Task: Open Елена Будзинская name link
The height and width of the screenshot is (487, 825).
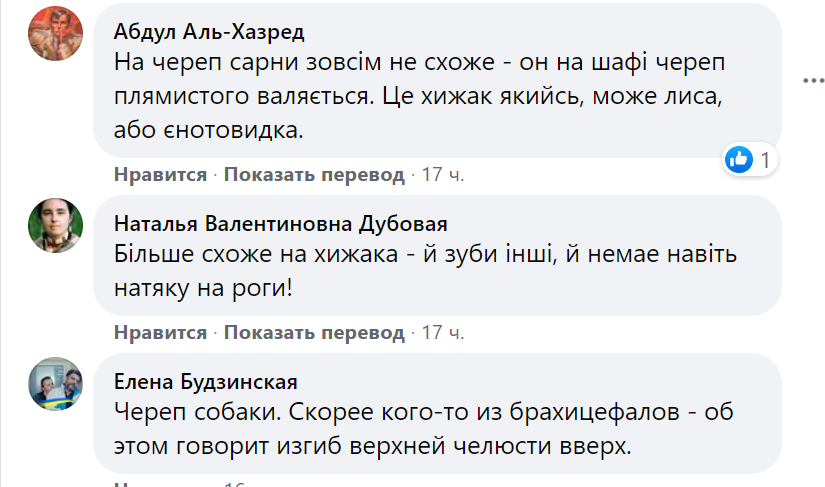Action: click(206, 381)
